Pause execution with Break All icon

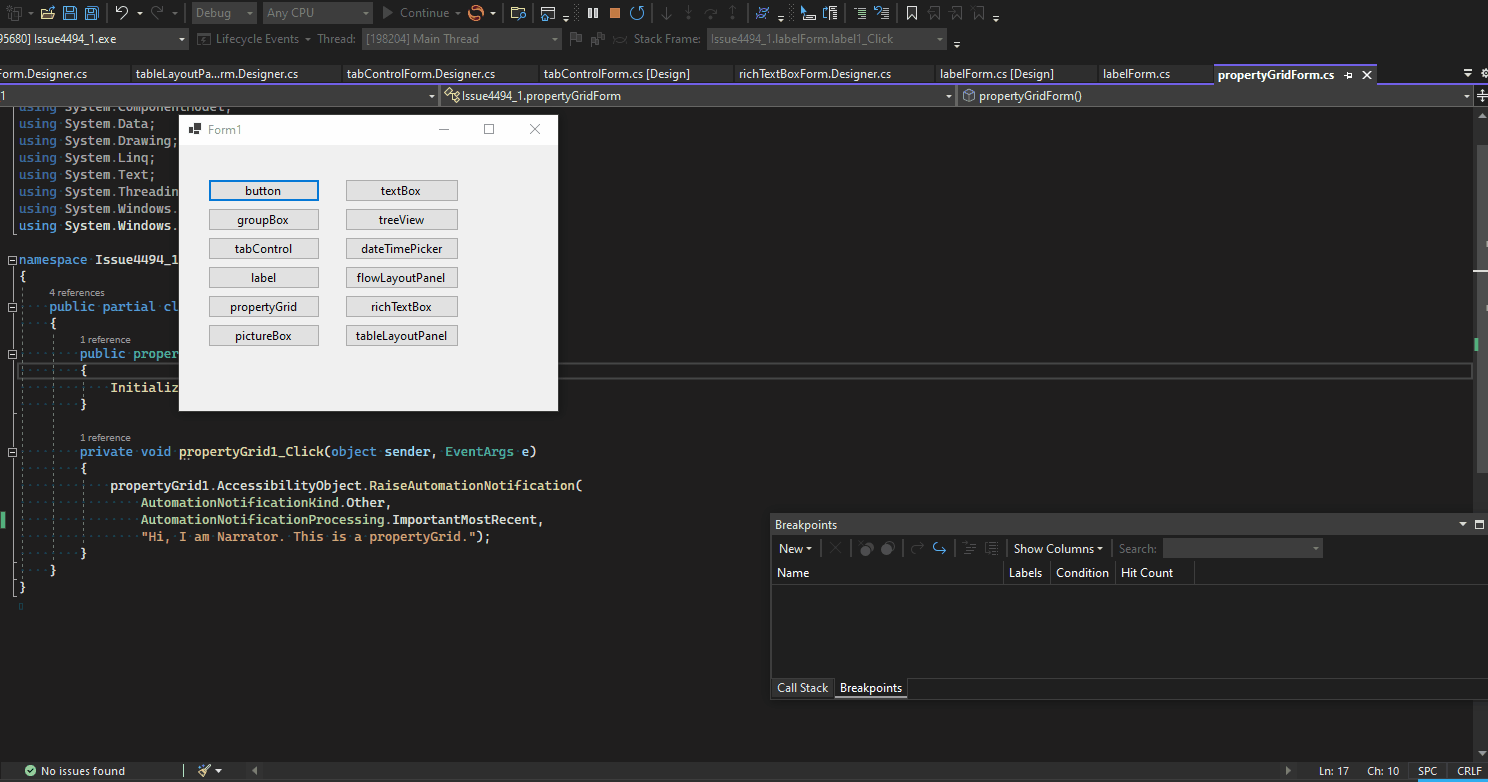tap(593, 13)
